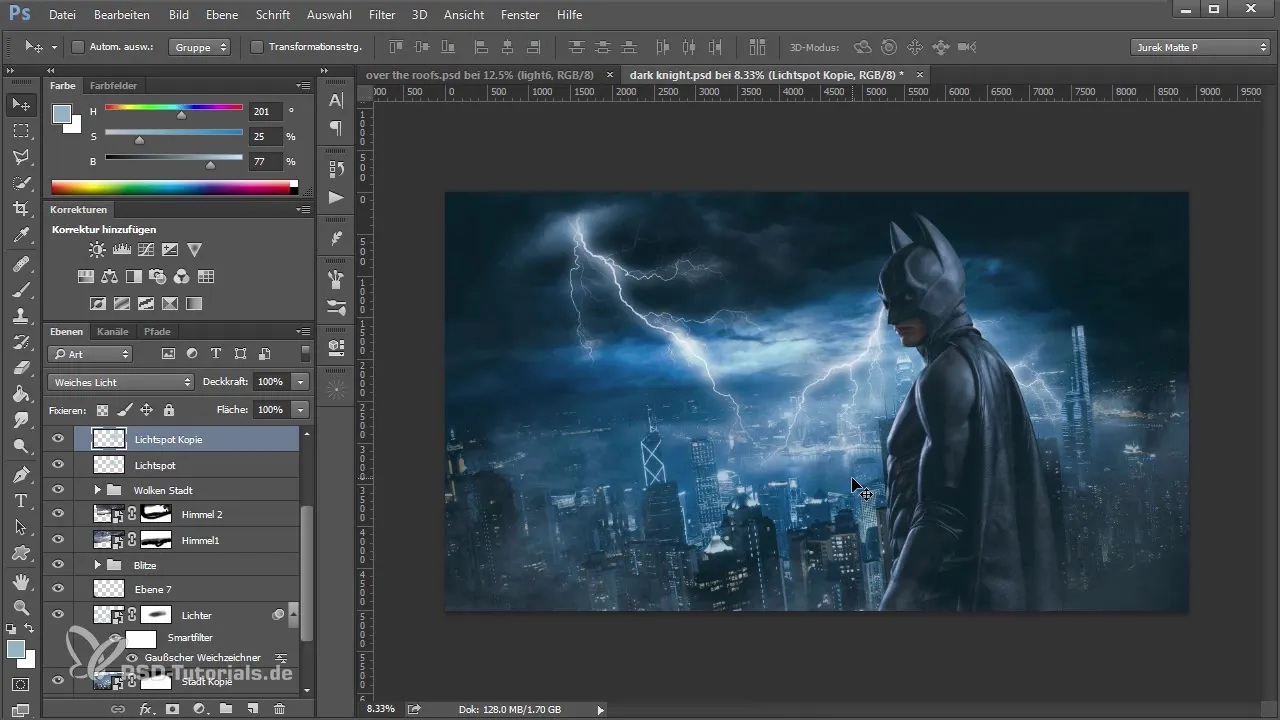The width and height of the screenshot is (1280, 720).
Task: Open the Character panel icon
Action: click(336, 100)
